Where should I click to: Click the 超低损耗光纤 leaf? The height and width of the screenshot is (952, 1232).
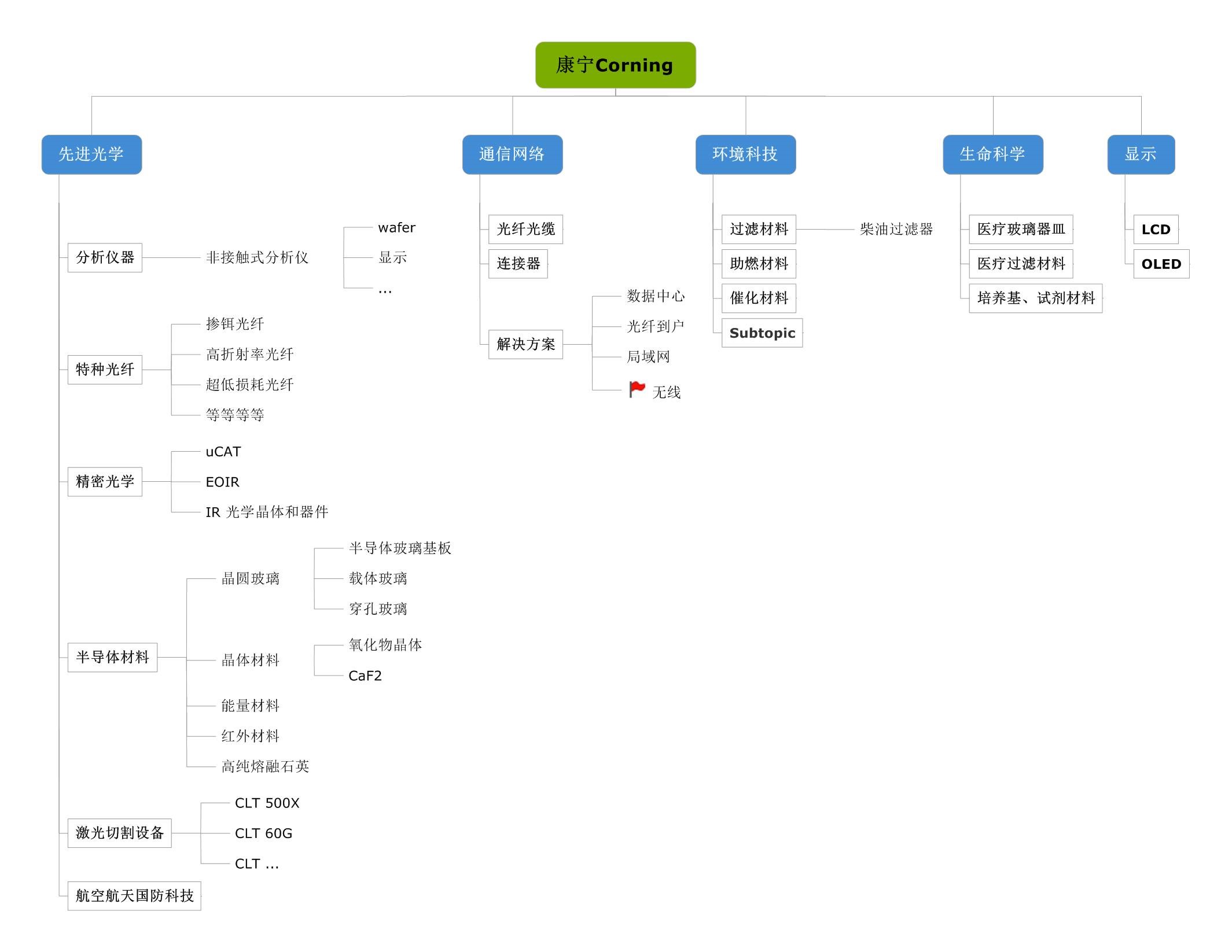pyautogui.click(x=249, y=385)
